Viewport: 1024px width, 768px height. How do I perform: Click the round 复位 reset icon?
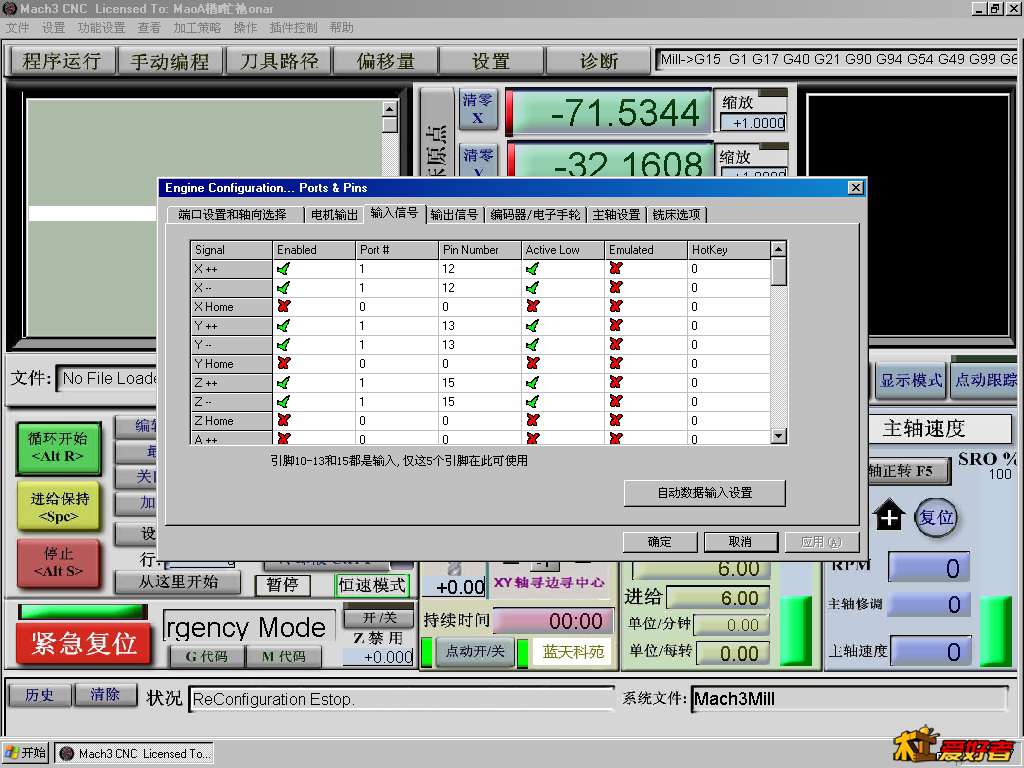[936, 517]
